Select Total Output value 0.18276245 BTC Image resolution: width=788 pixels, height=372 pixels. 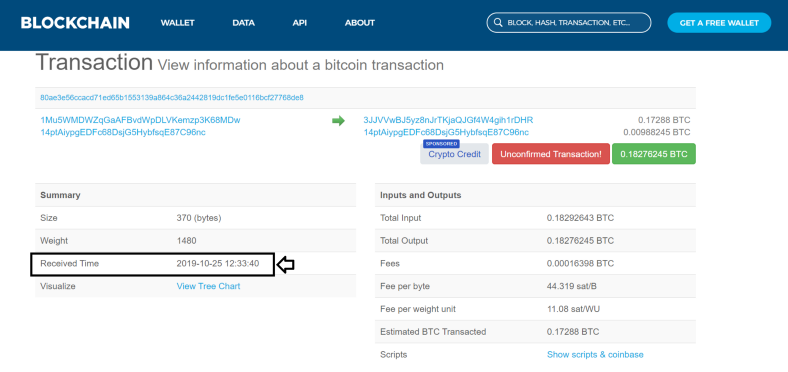click(x=580, y=241)
